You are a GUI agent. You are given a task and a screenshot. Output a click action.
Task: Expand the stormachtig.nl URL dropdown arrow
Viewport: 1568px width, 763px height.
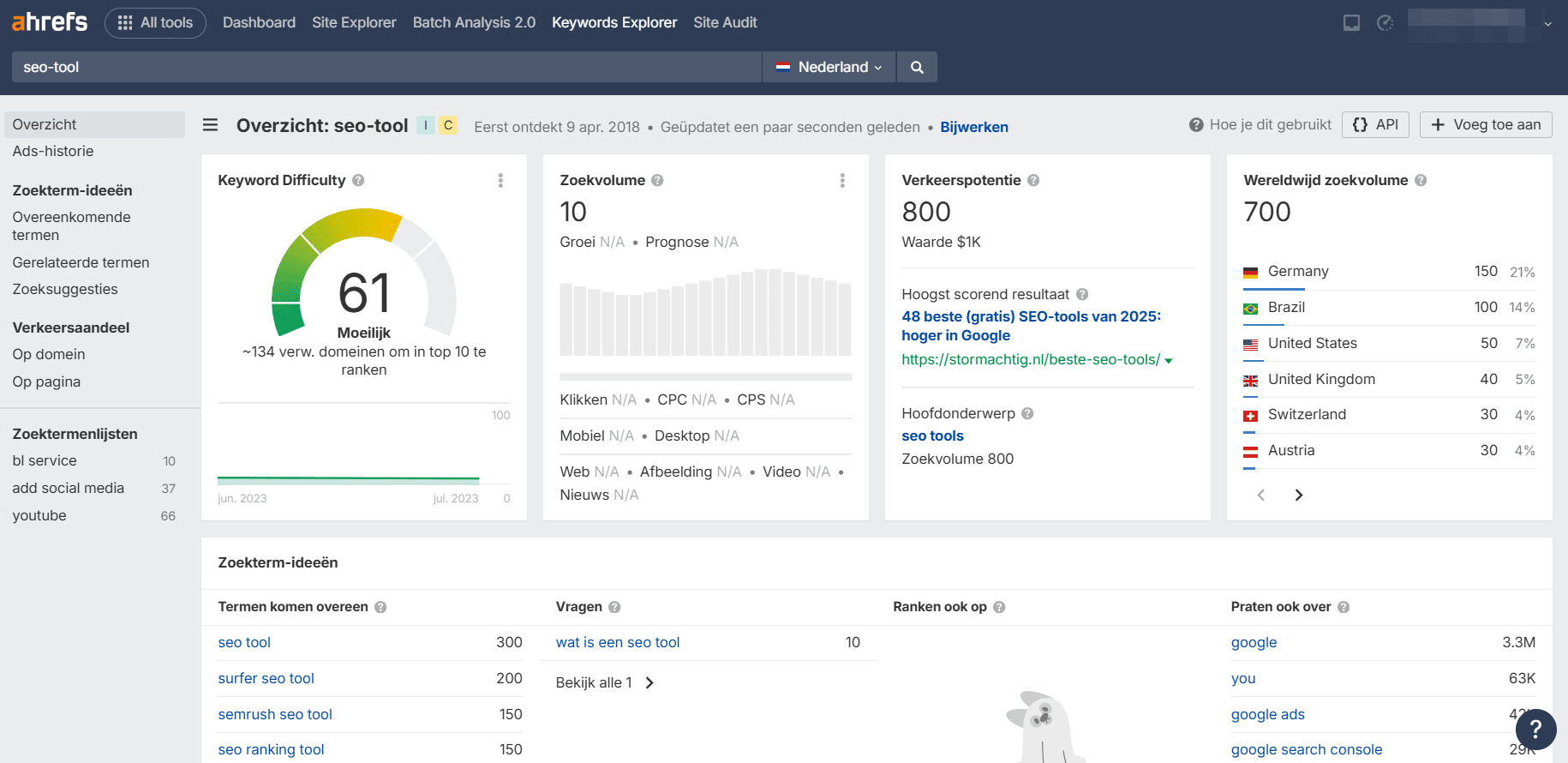[1169, 361]
